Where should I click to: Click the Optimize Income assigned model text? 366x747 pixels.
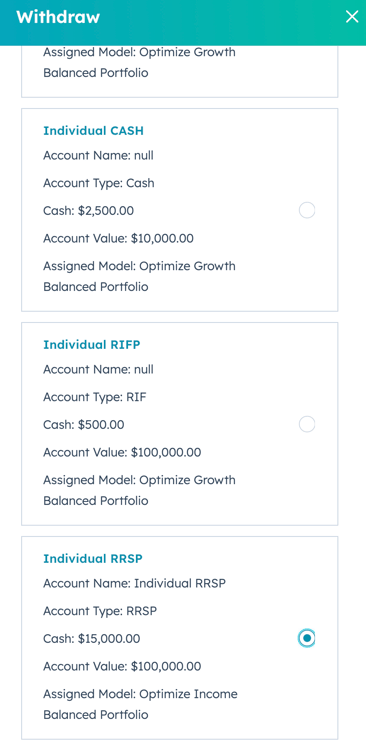coord(140,704)
